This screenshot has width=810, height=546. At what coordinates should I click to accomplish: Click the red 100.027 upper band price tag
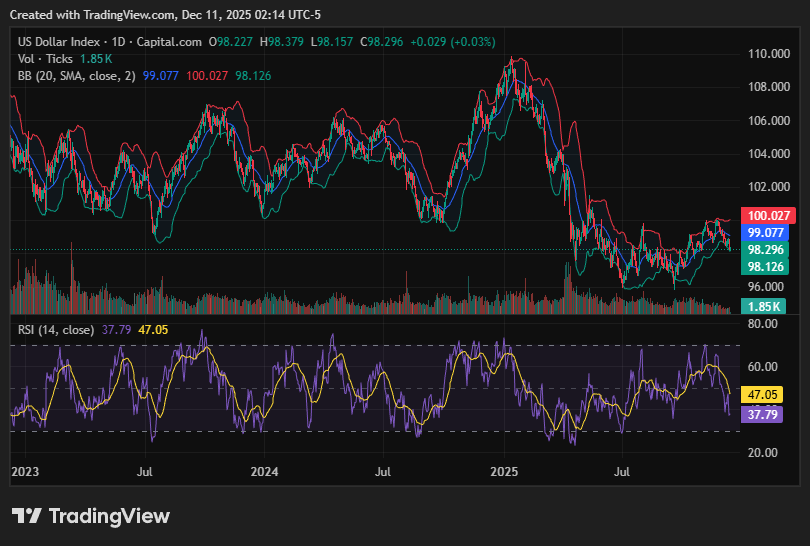point(769,215)
